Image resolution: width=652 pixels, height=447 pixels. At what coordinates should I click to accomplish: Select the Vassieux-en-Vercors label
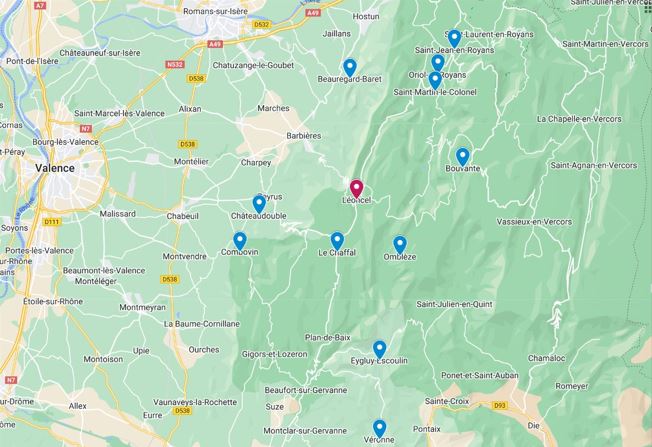click(x=534, y=222)
